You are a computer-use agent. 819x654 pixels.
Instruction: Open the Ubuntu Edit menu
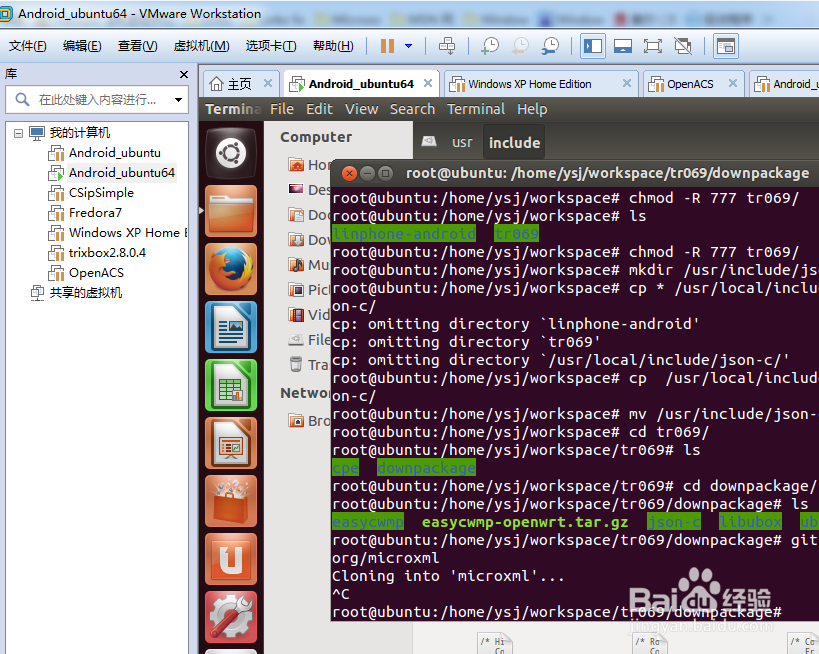tap(319, 109)
